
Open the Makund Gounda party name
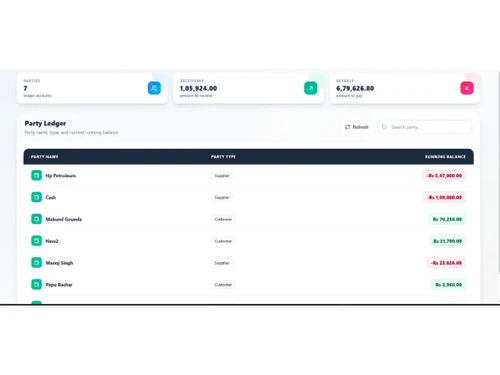click(x=64, y=219)
